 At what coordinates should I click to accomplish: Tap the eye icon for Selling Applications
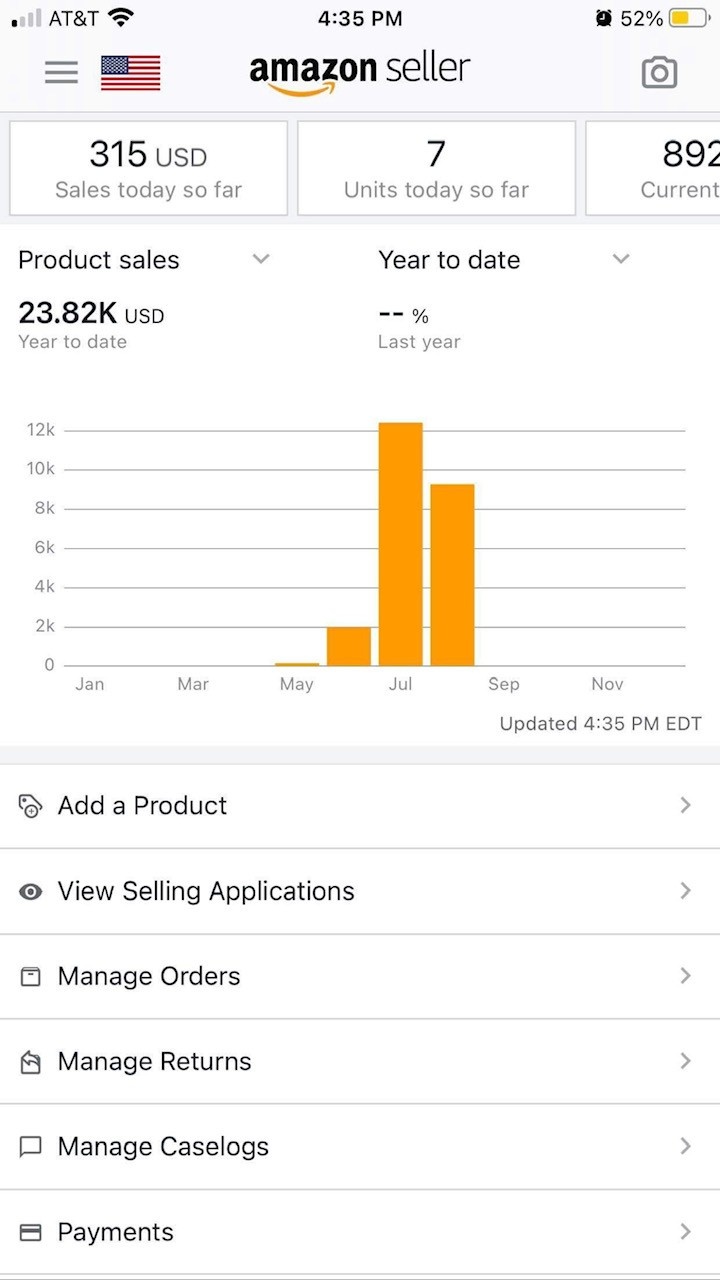[31, 891]
